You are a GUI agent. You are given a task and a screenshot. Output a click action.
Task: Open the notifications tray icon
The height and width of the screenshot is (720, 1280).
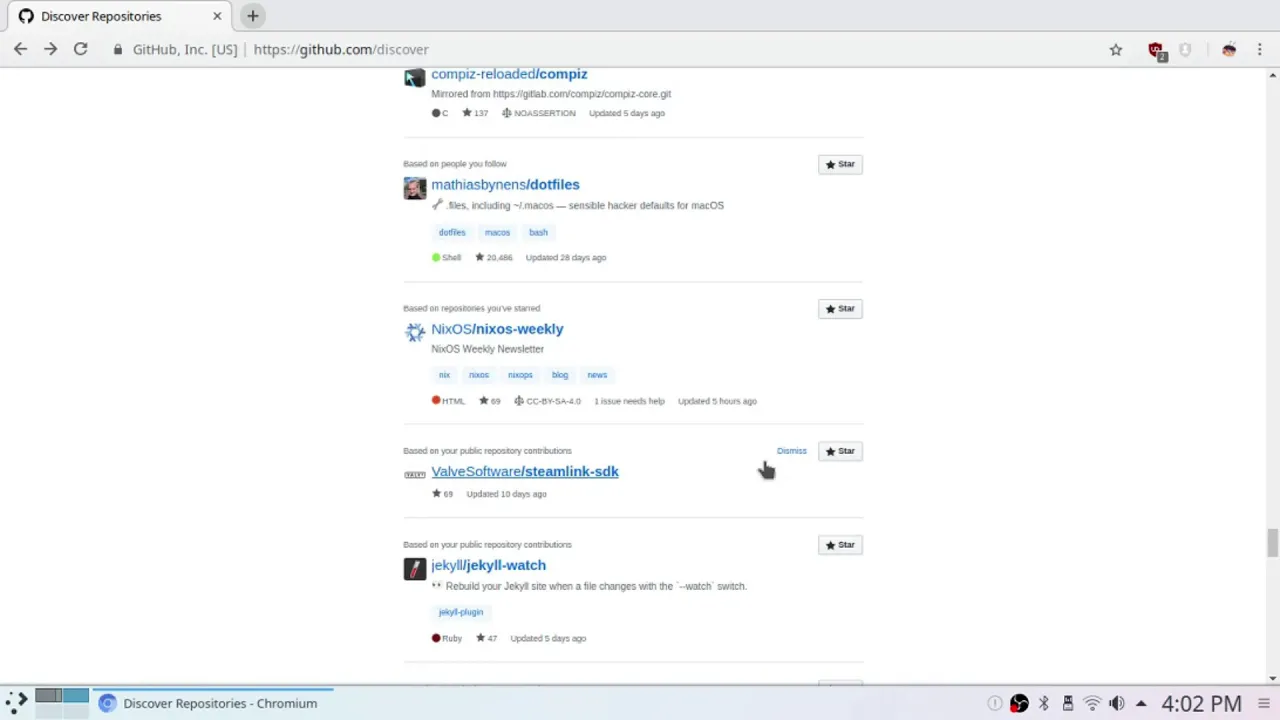coord(994,703)
